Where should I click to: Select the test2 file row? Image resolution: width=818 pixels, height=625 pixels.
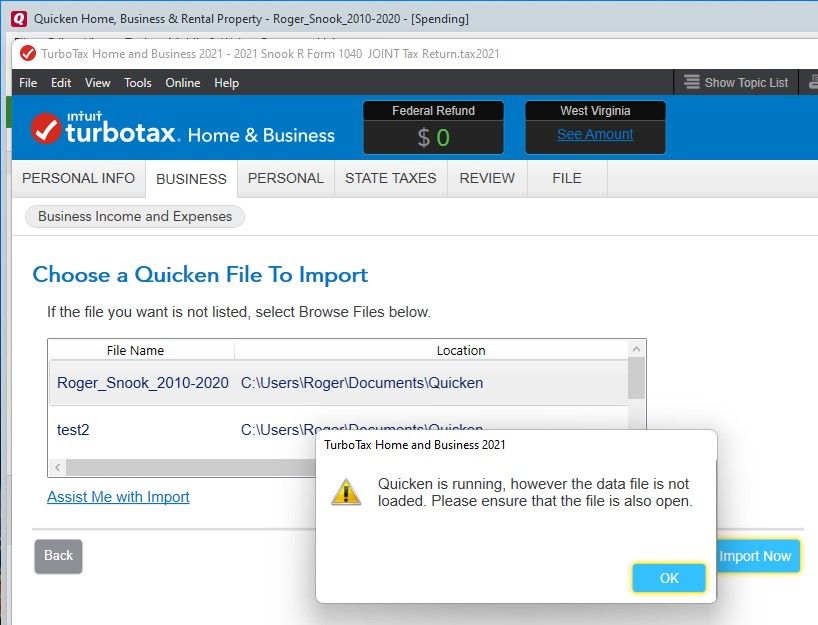pyautogui.click(x=339, y=430)
